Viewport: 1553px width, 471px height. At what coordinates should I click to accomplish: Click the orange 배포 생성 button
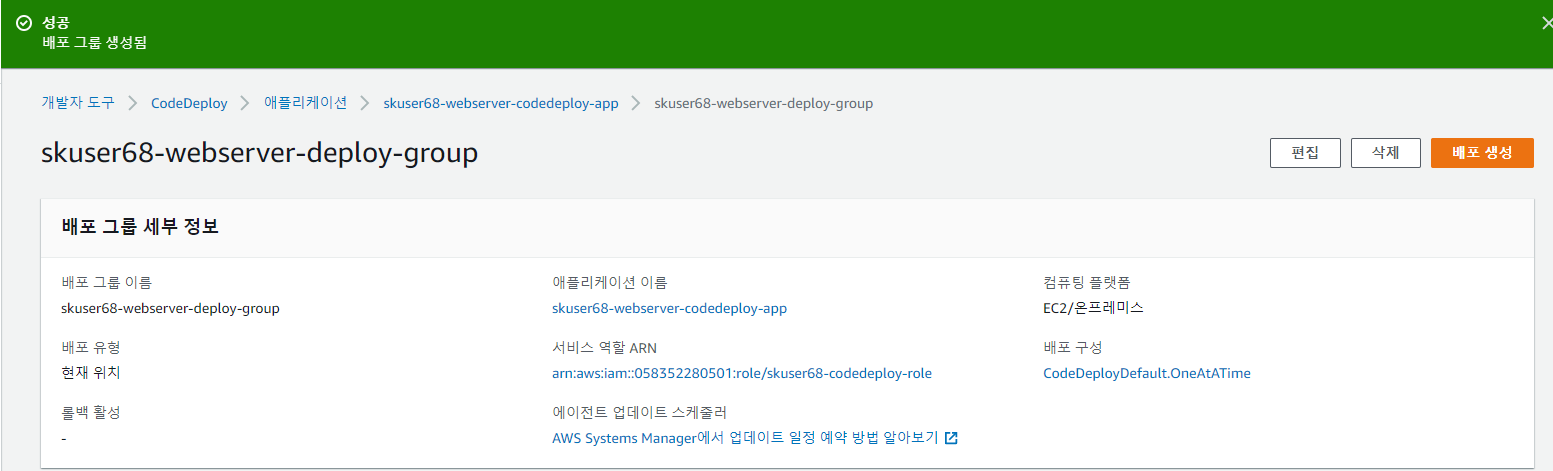[1482, 153]
